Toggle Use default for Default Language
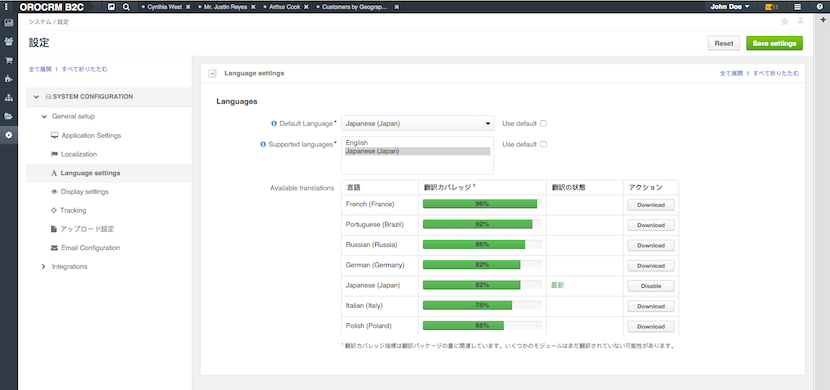830x390 pixels. pos(543,124)
